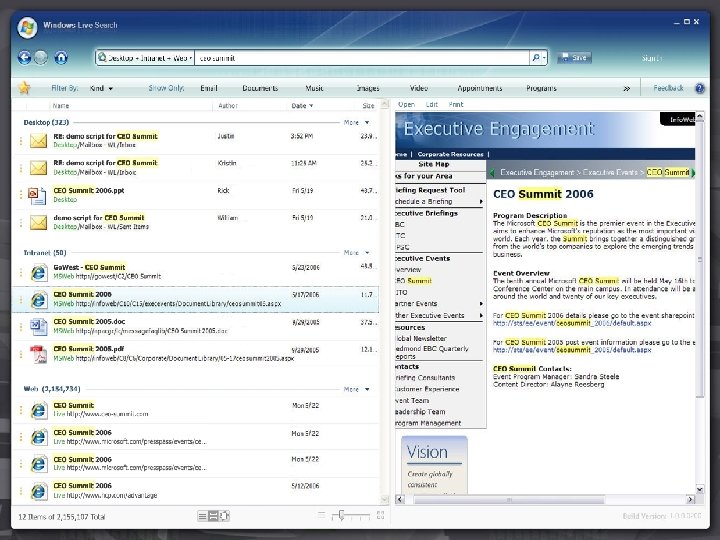Click the Size column header
Image resolution: width=720 pixels, height=540 pixels.
[368, 106]
